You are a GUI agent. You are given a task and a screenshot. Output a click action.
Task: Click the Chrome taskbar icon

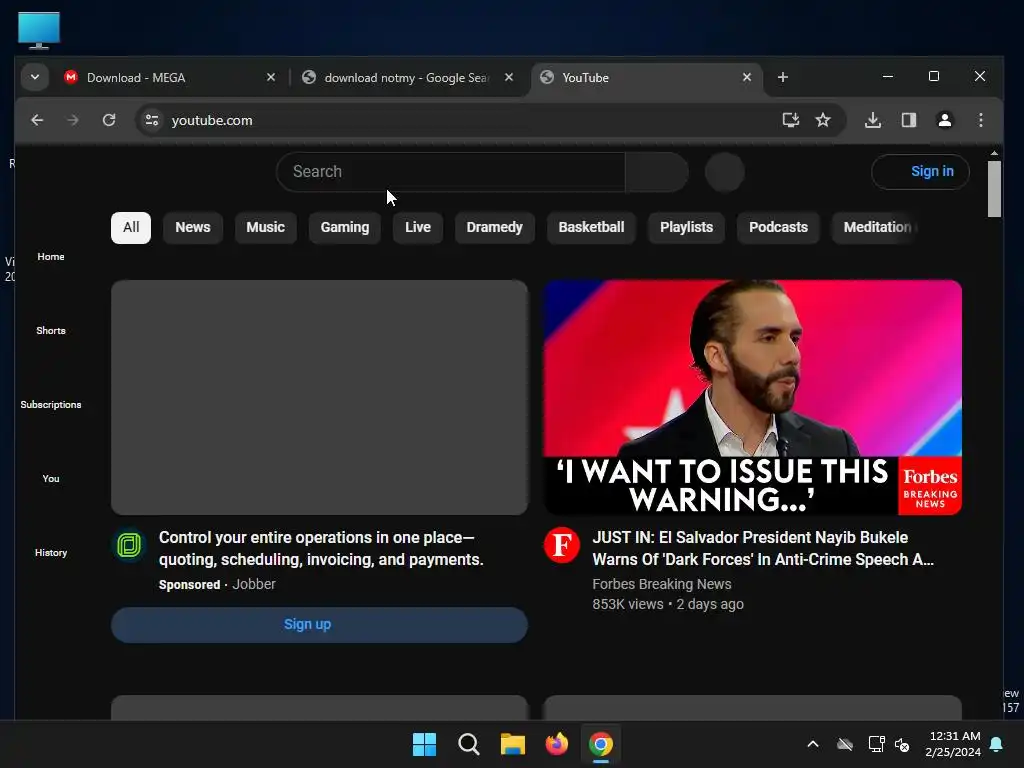[601, 744]
